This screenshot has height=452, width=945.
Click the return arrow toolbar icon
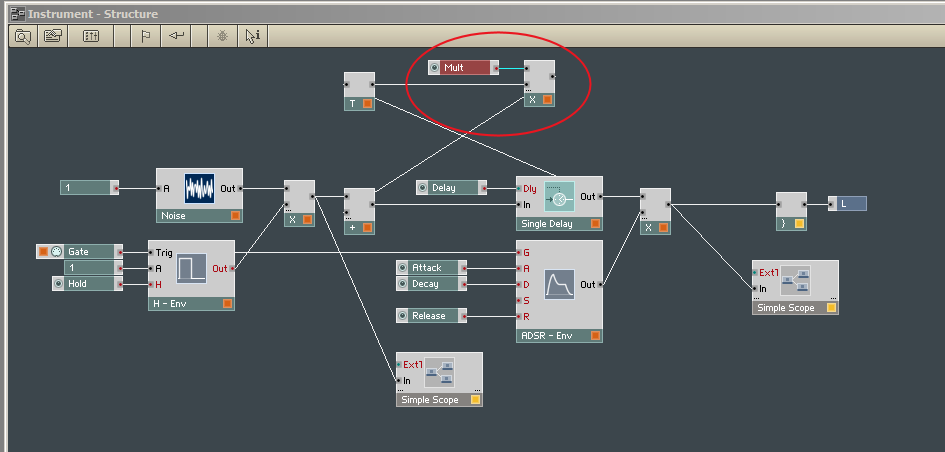coord(176,36)
